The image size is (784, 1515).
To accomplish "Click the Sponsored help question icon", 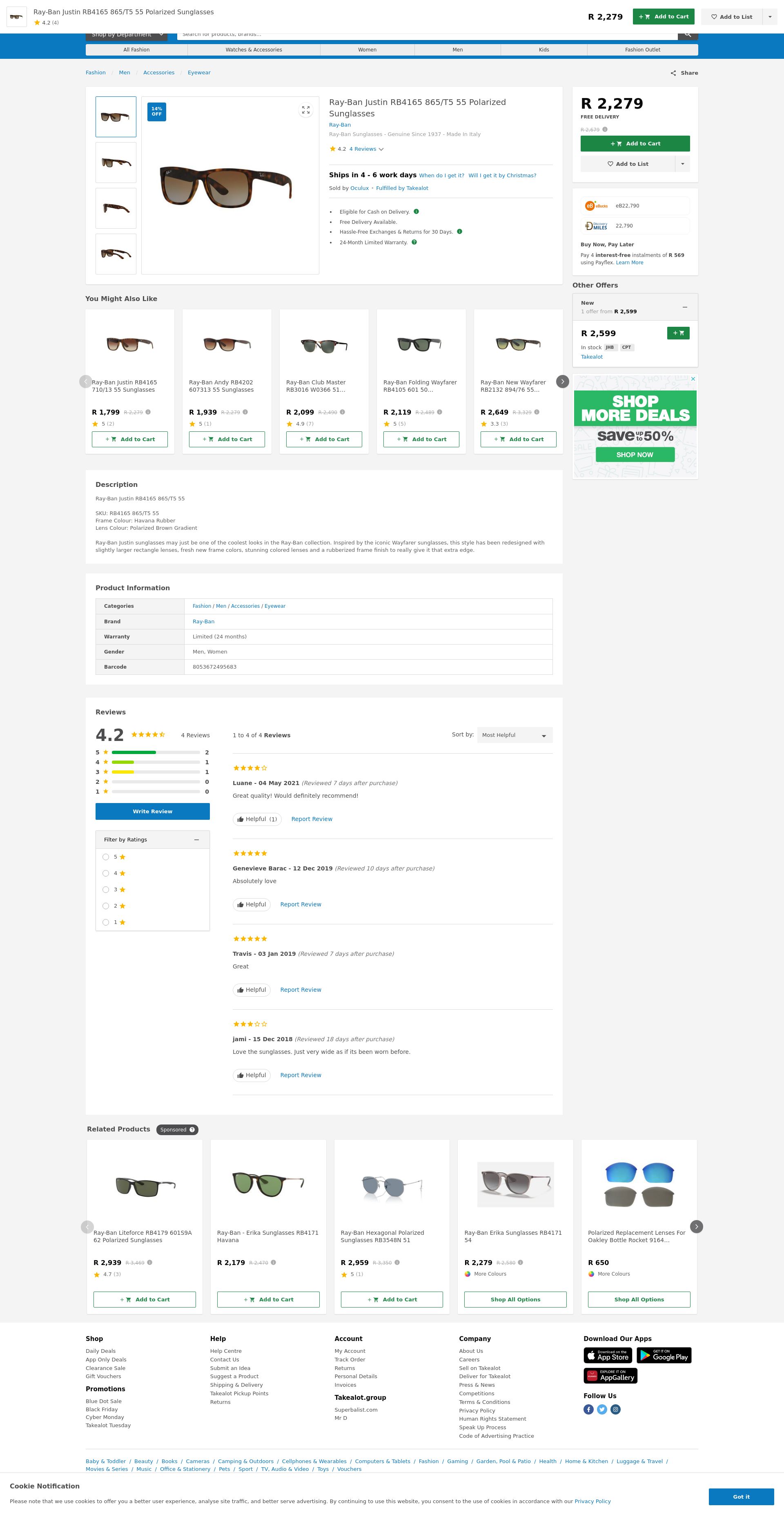I will tap(192, 1130).
